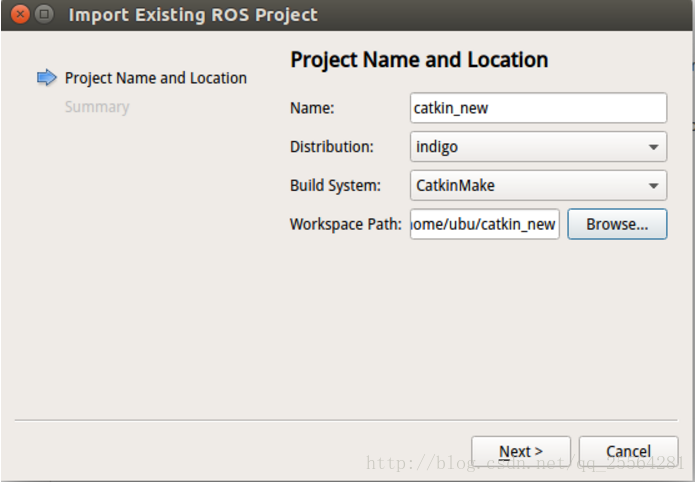Click the gray window button beside close
Screen dimensions: 697x483
tap(45, 15)
